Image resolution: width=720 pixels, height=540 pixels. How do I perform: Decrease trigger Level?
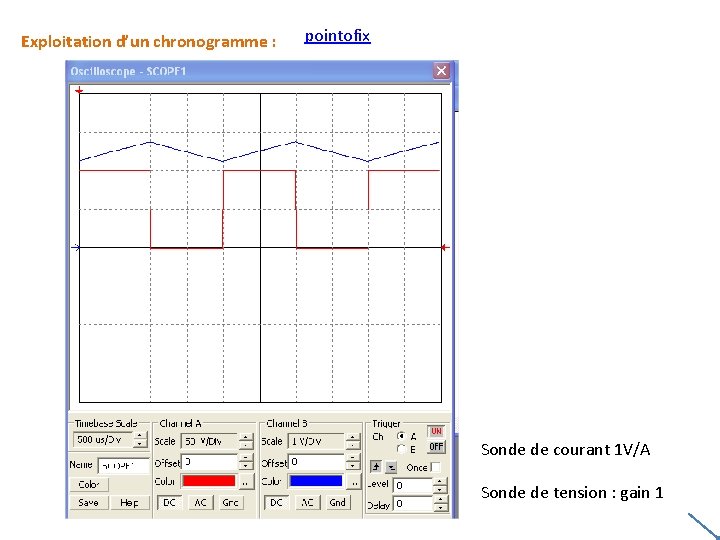440,489
